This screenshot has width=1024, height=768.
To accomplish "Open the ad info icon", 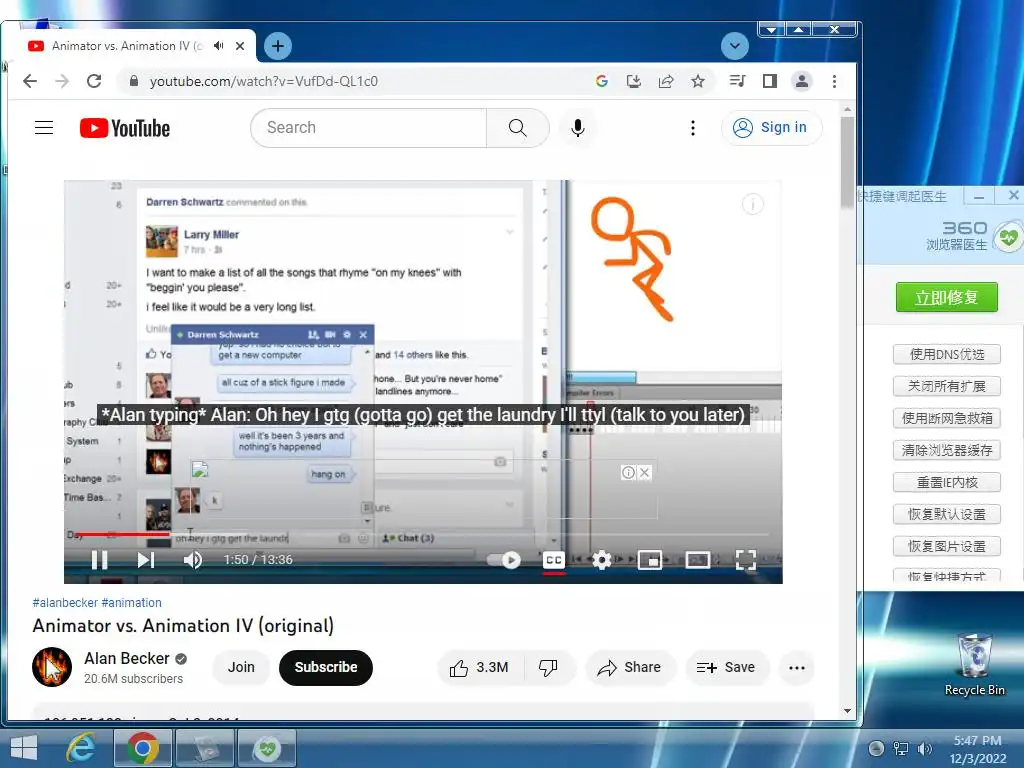I will coord(628,472).
